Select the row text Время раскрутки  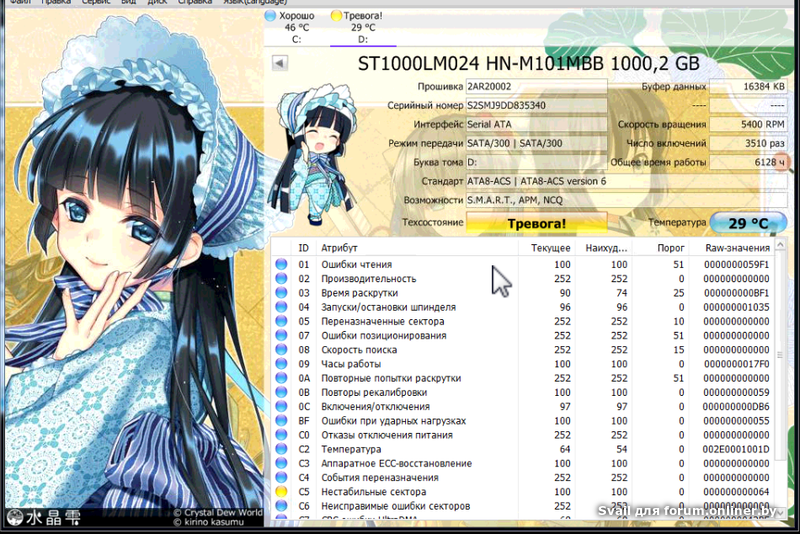pyautogui.click(x=360, y=293)
